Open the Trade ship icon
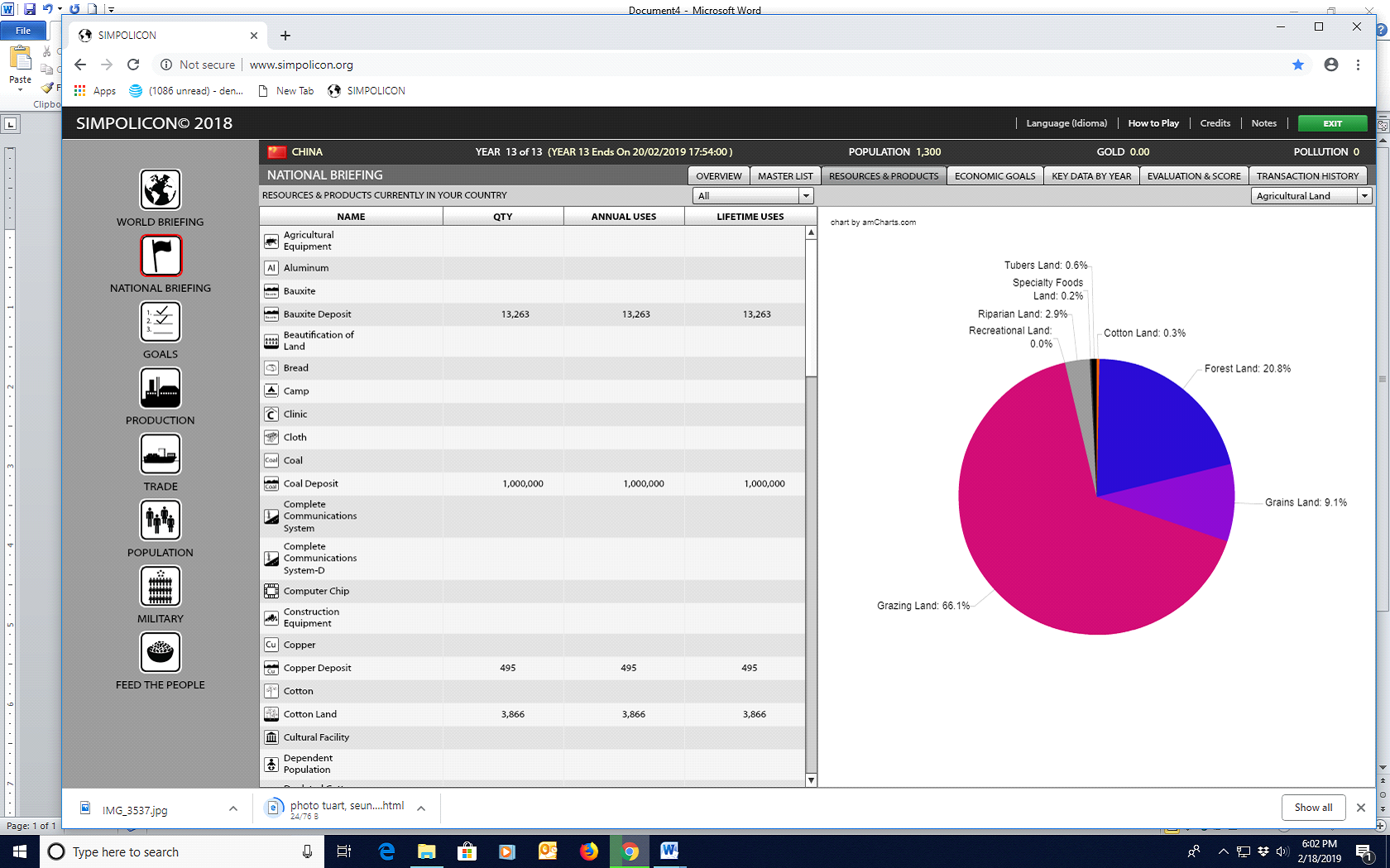1390x868 pixels. pos(161,454)
